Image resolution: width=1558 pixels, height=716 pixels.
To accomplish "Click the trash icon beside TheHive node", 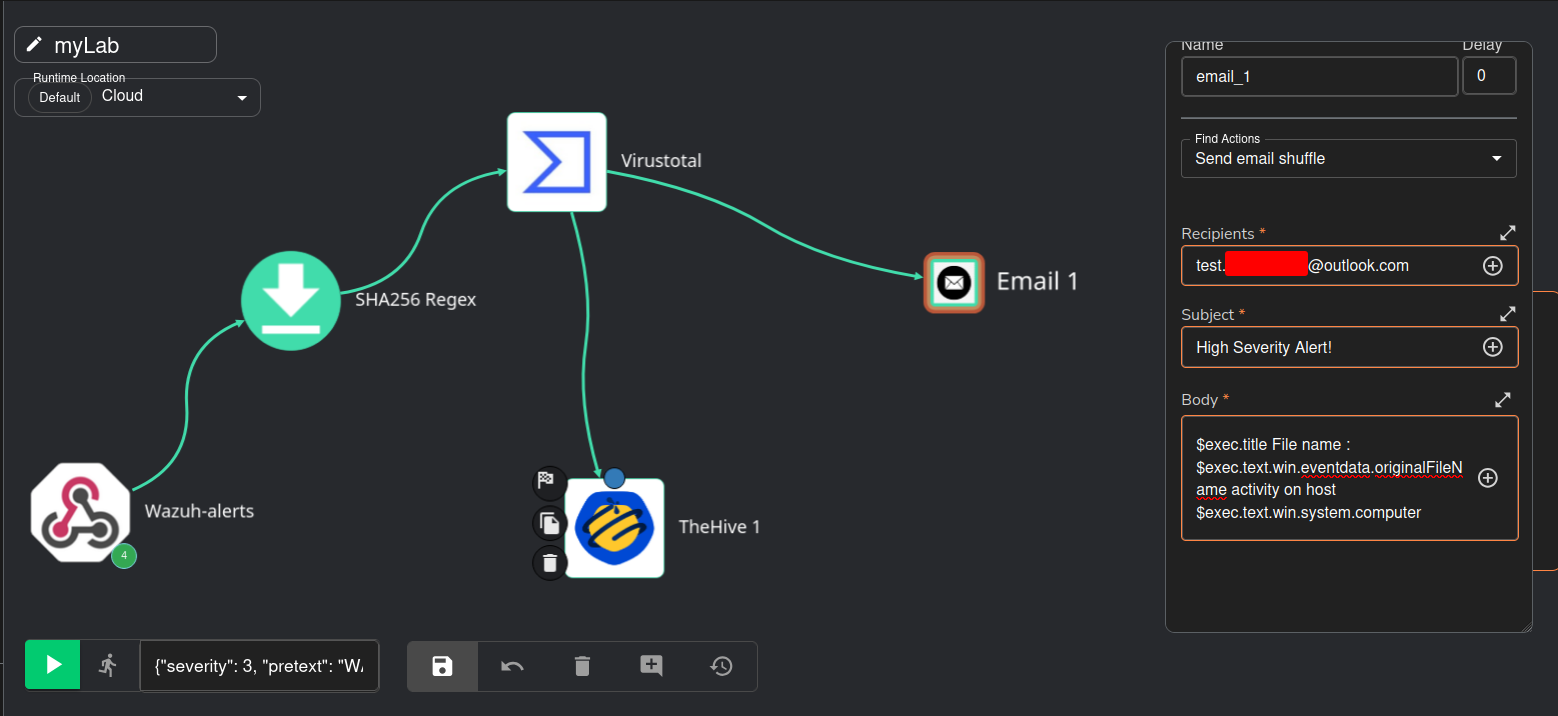I will click(x=549, y=563).
